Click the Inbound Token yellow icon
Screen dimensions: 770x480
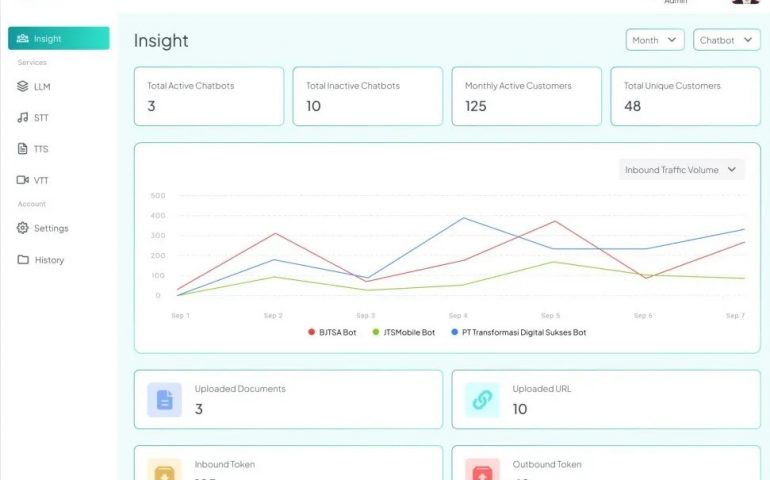[164, 470]
